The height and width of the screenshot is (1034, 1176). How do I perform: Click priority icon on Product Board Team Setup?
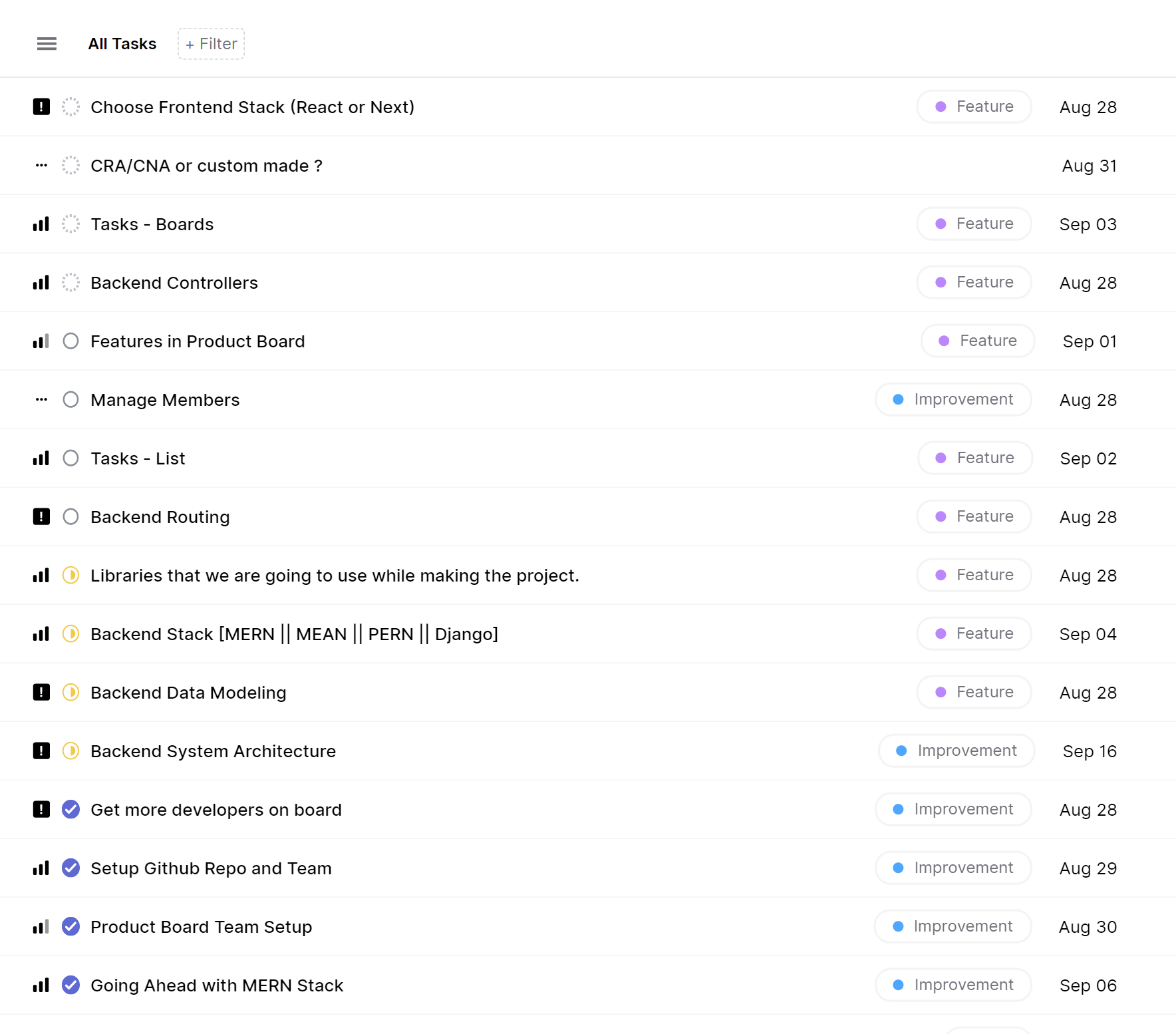coord(41,927)
